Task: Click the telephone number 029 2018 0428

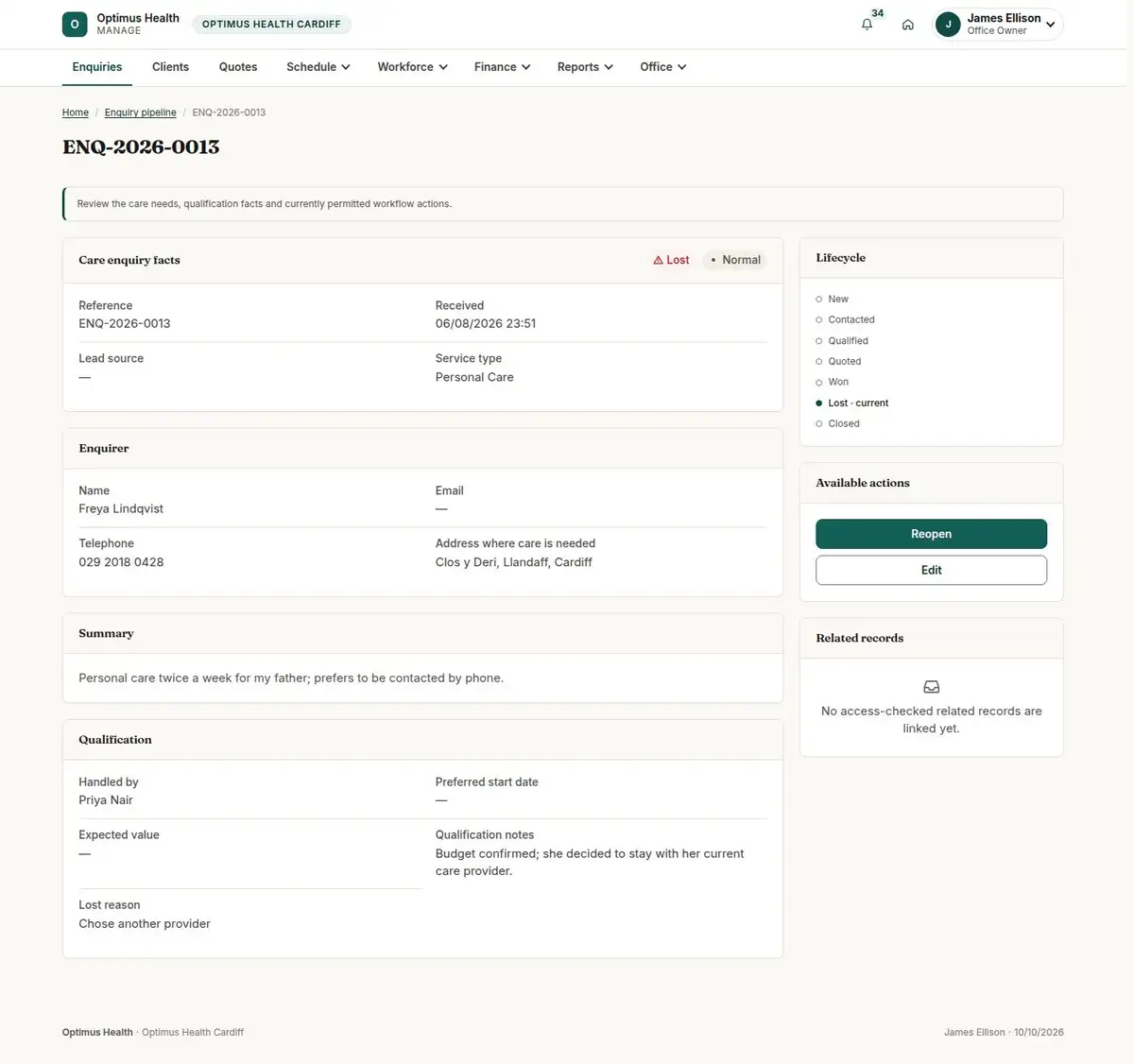Action: coord(121,562)
